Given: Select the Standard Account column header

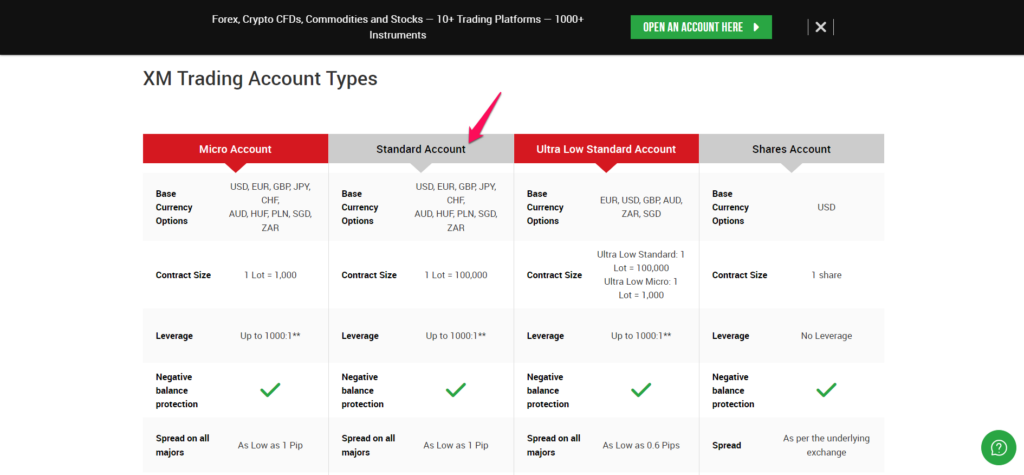Looking at the screenshot, I should click(421, 149).
